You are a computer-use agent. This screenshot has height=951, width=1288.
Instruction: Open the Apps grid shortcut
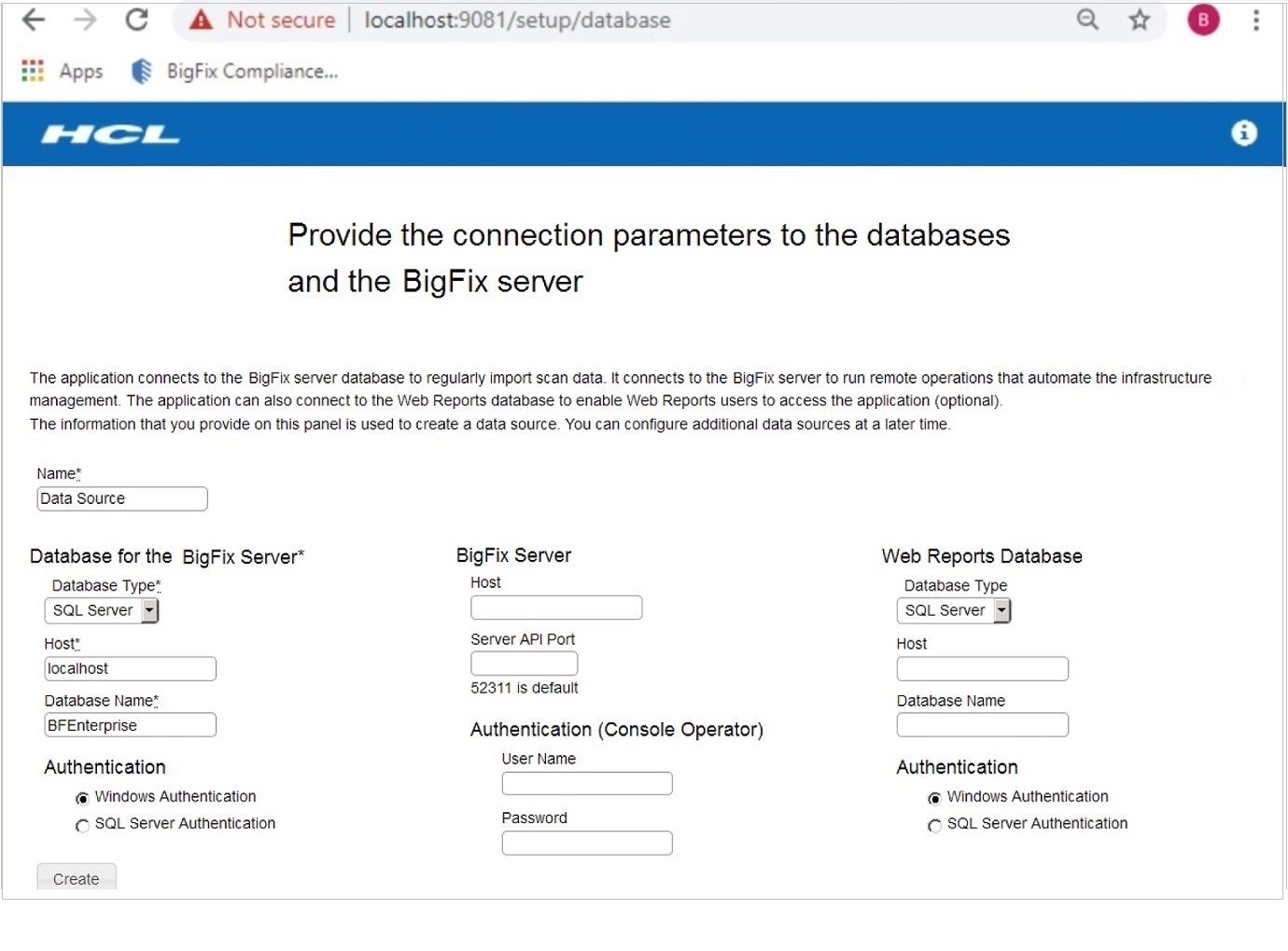(x=33, y=71)
